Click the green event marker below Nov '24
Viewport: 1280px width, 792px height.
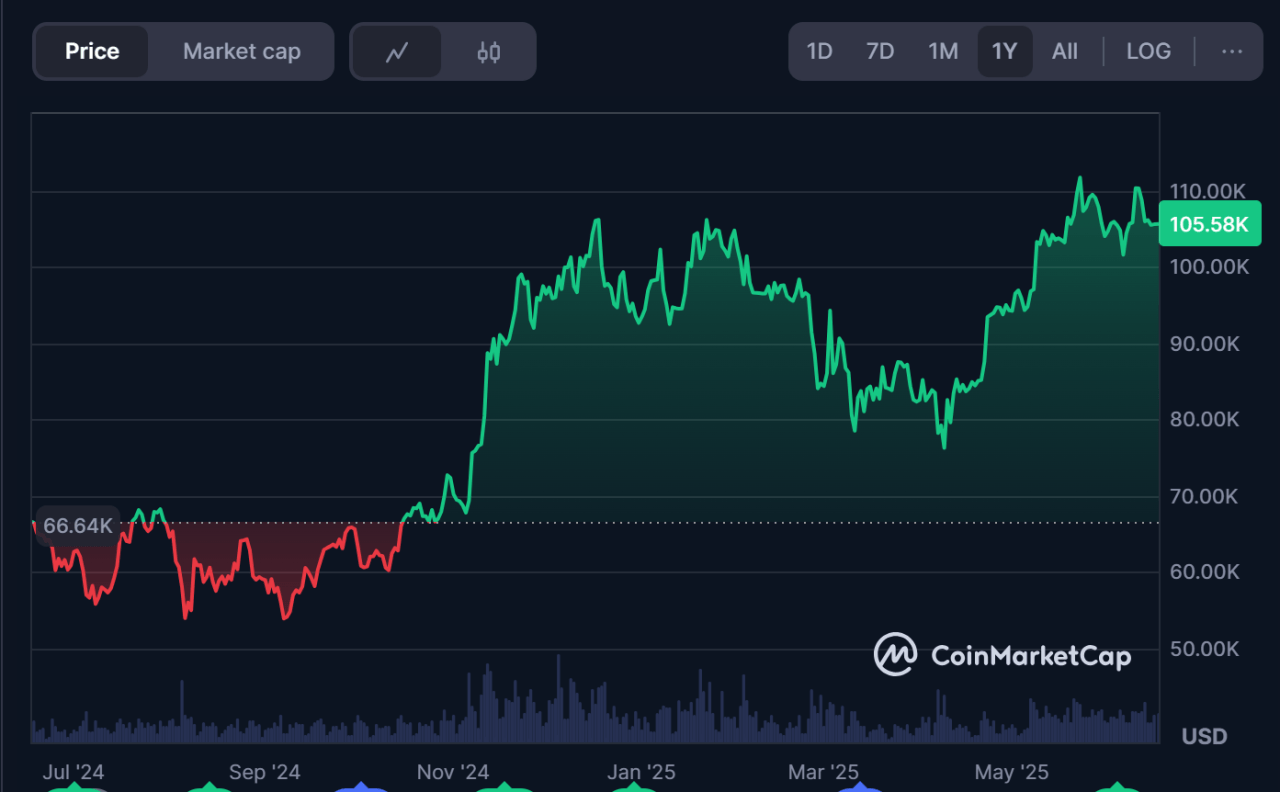[x=502, y=788]
